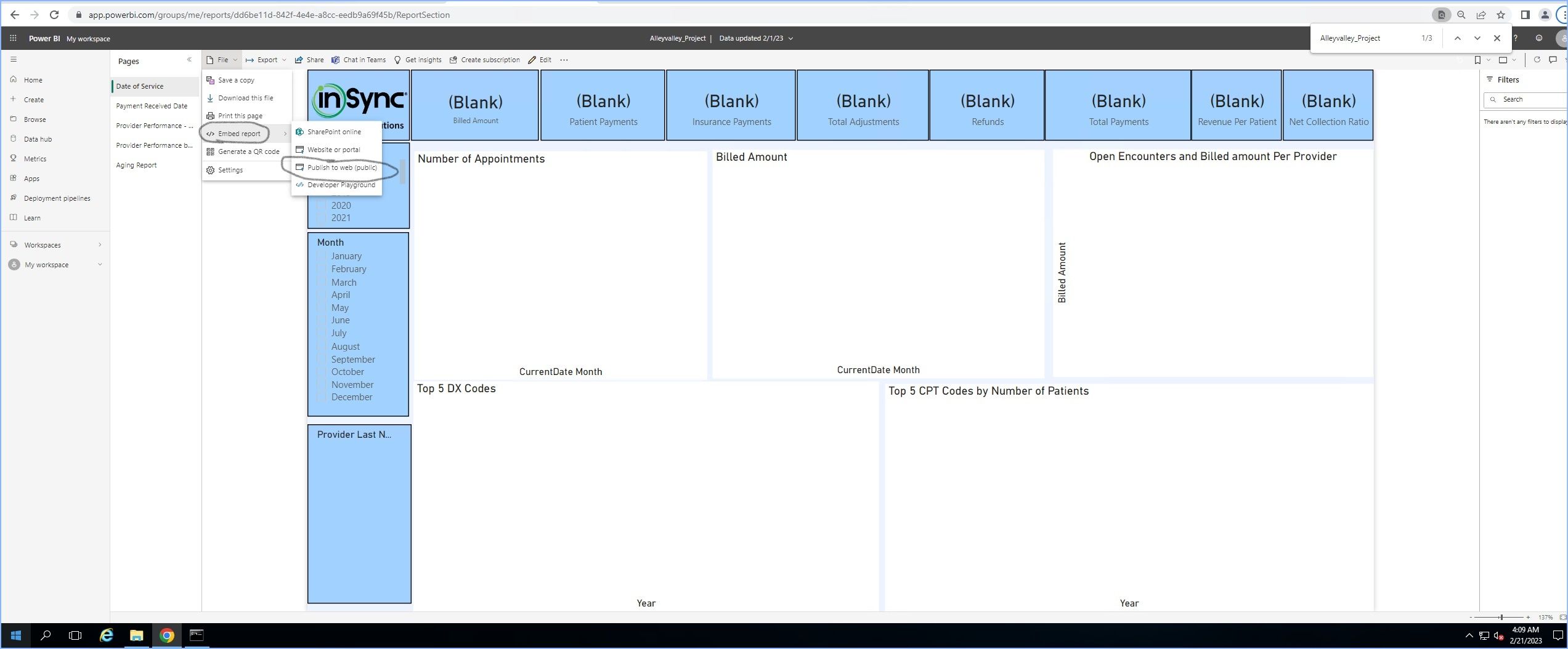This screenshot has width=1568, height=649.
Task: Click previous match arrow in find bar
Action: pyautogui.click(x=1457, y=38)
